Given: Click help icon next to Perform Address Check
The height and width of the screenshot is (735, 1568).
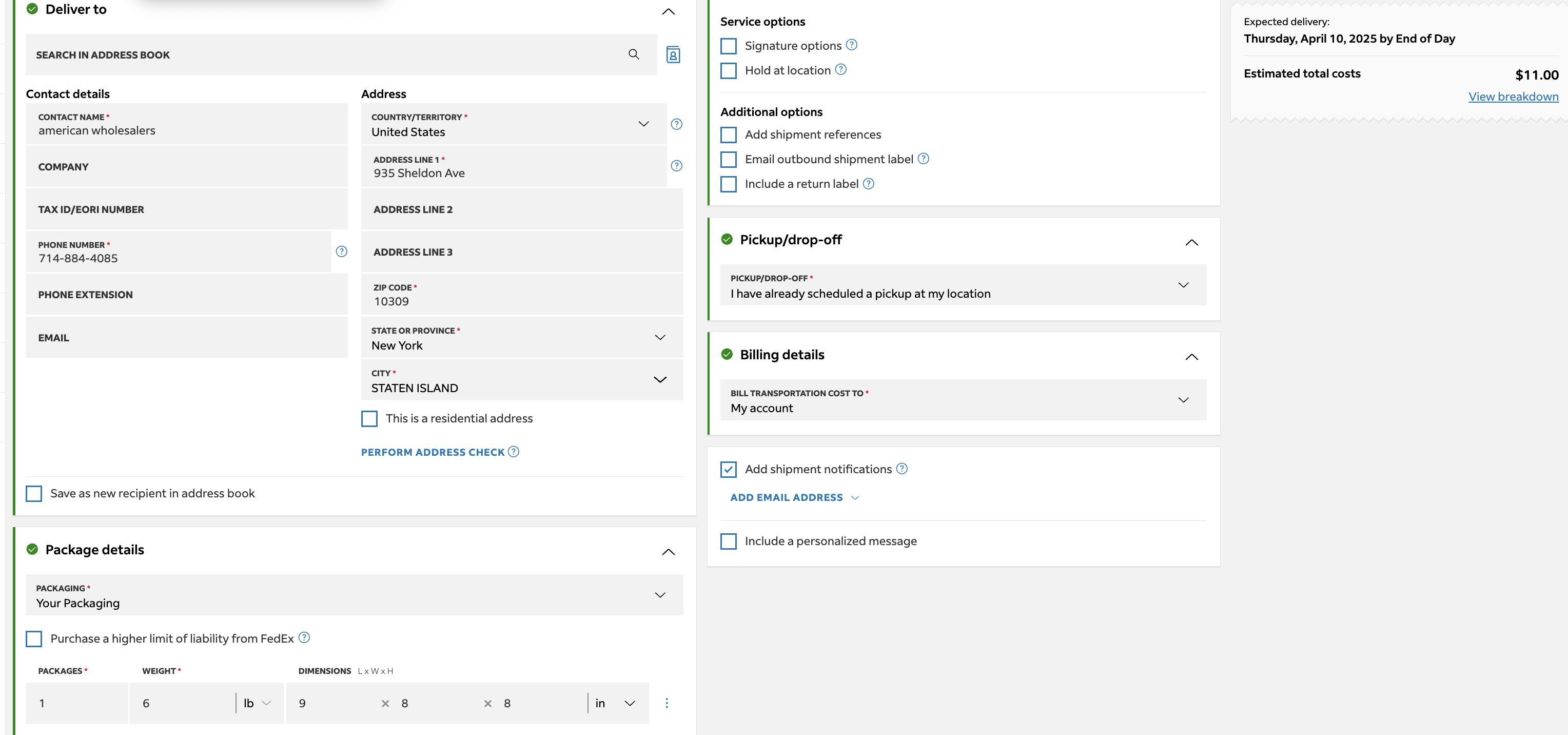Looking at the screenshot, I should click(514, 452).
